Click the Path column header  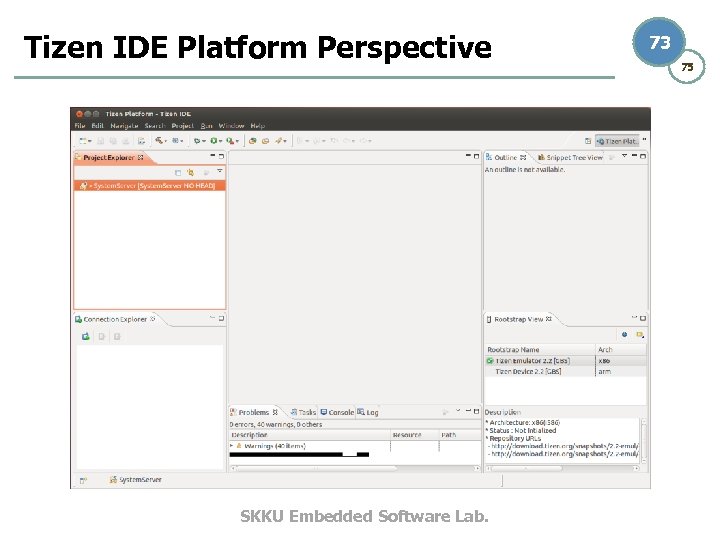click(460, 435)
